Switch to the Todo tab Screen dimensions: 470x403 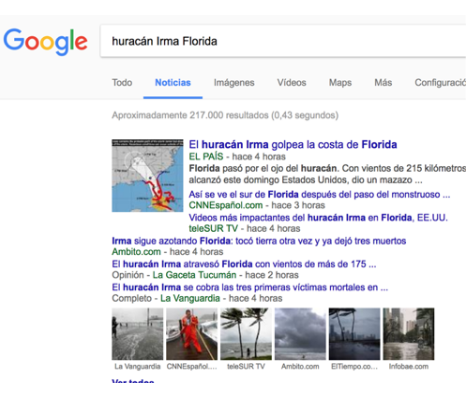[x=122, y=83]
